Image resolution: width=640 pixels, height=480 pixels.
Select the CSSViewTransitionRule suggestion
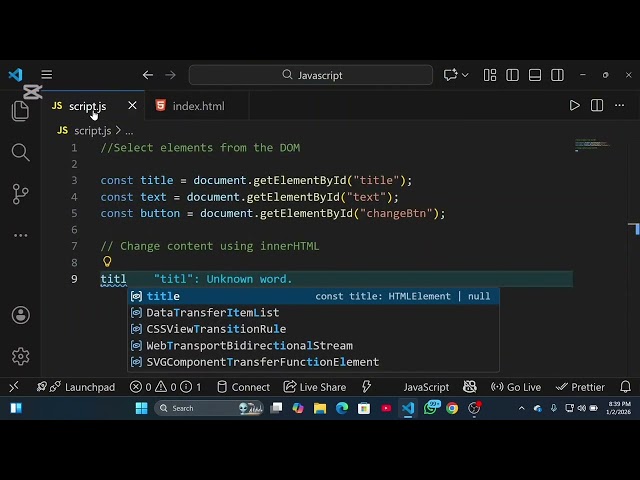(313, 329)
